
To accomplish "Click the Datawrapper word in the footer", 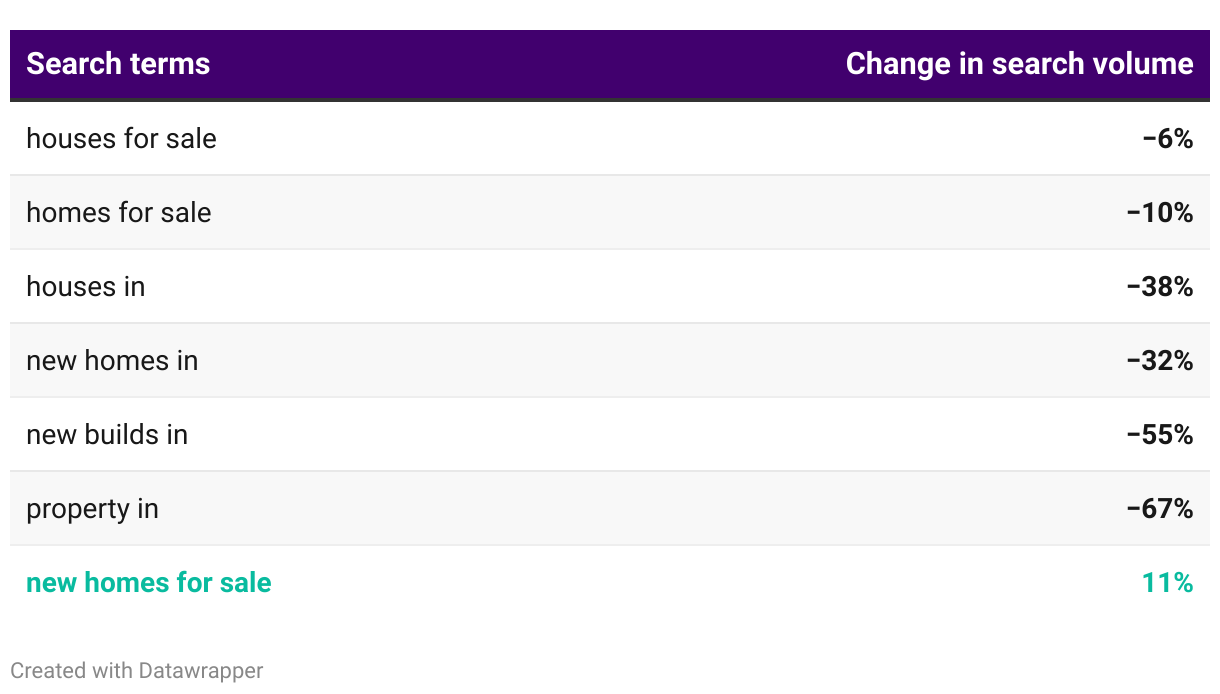I will tap(201, 670).
